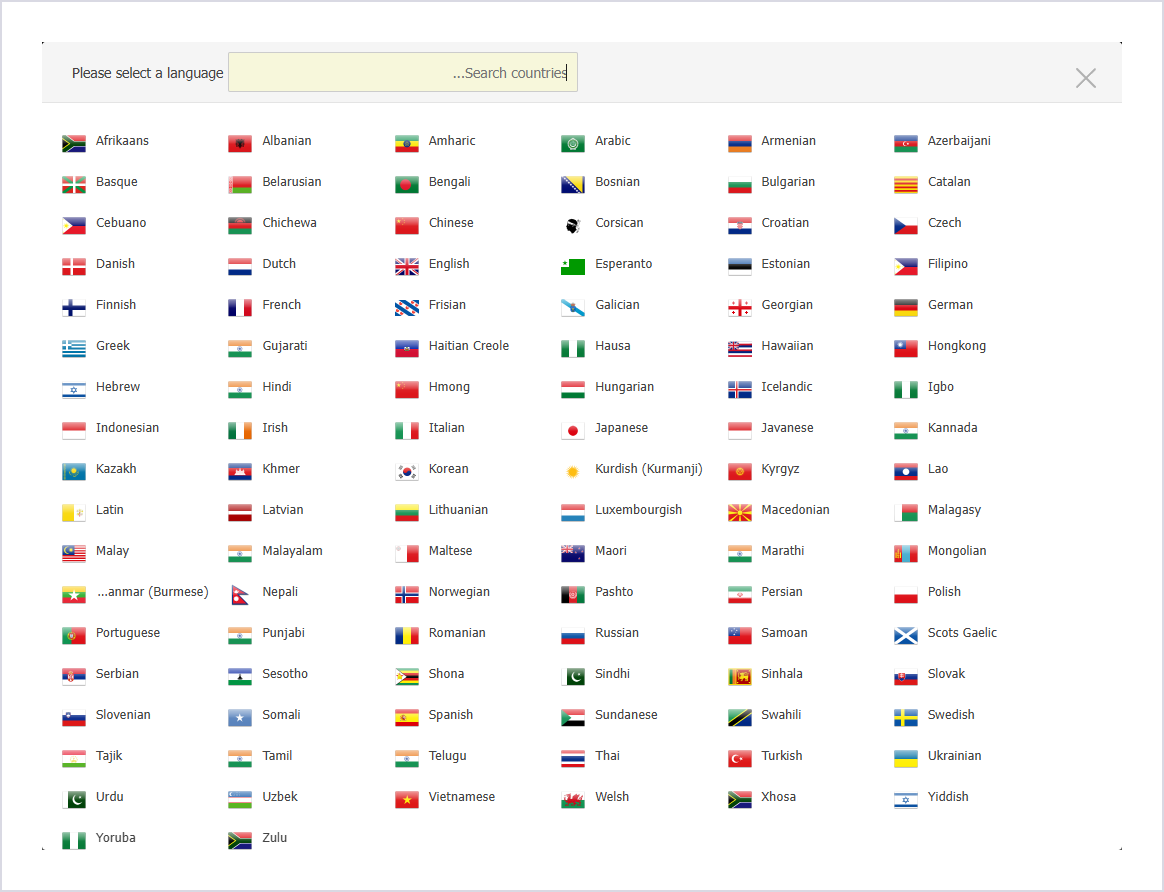The height and width of the screenshot is (892, 1164).
Task: Choose Kurdish (Kurmanji) language
Action: (x=649, y=469)
